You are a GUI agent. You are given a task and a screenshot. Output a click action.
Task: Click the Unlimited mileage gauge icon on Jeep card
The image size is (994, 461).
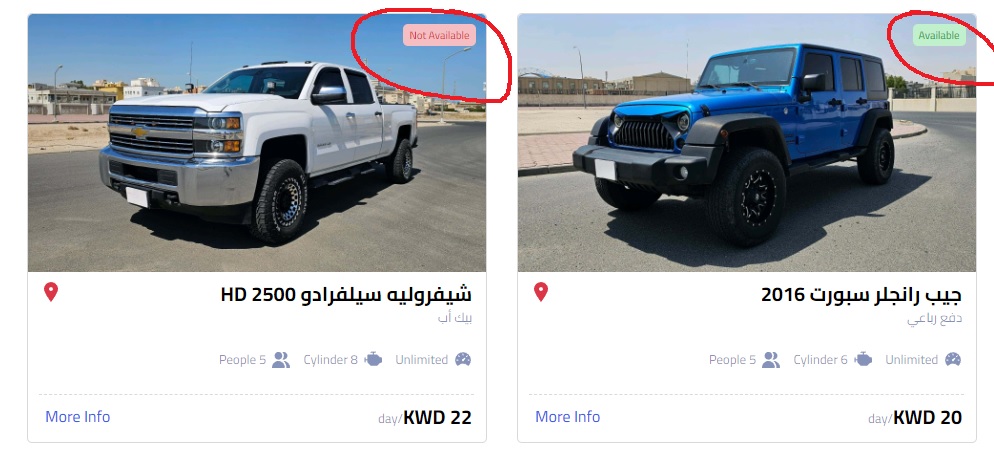click(953, 360)
